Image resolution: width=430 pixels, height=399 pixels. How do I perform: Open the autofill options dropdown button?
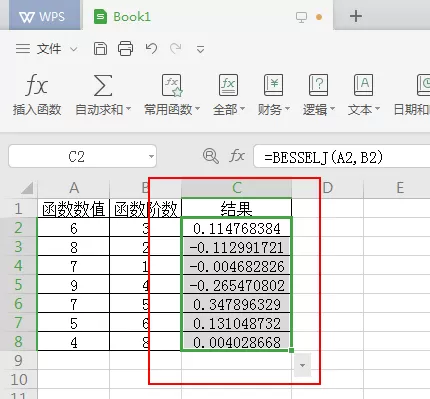click(x=302, y=365)
